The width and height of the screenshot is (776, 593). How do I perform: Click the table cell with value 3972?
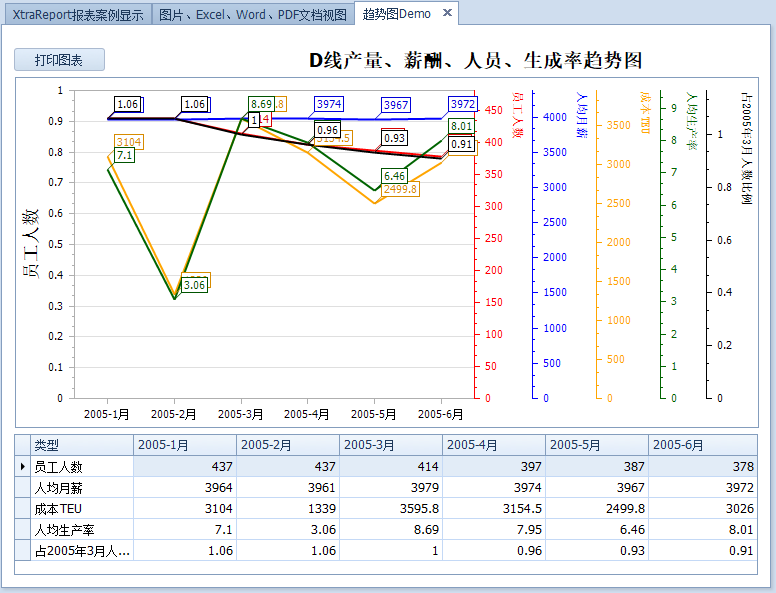pos(703,488)
